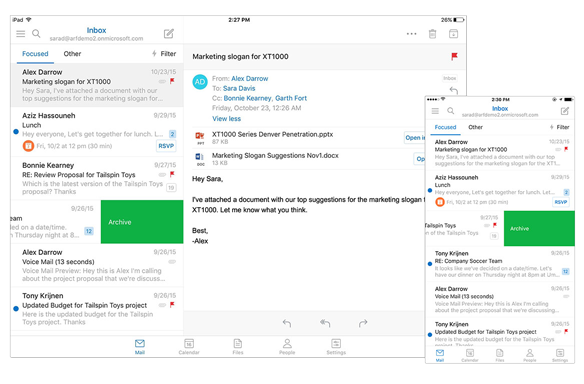The width and height of the screenshot is (584, 384).
Task: Open the Filter options on iPad
Action: [x=164, y=54]
